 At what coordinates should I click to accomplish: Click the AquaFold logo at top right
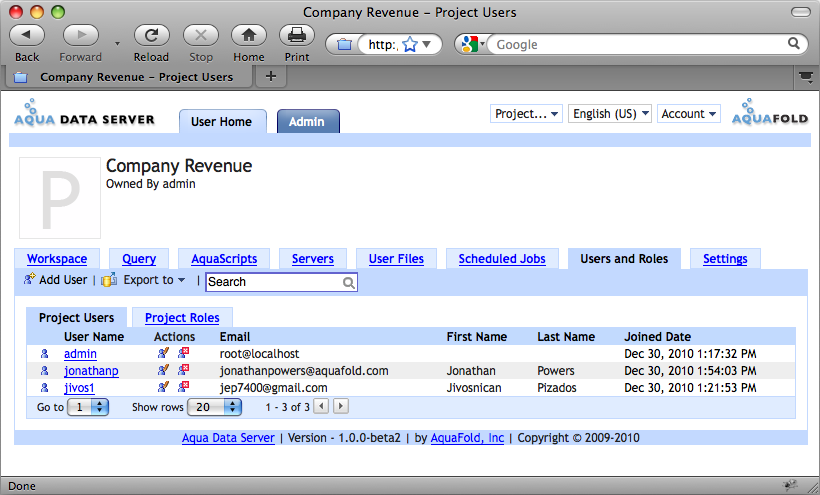[770, 111]
